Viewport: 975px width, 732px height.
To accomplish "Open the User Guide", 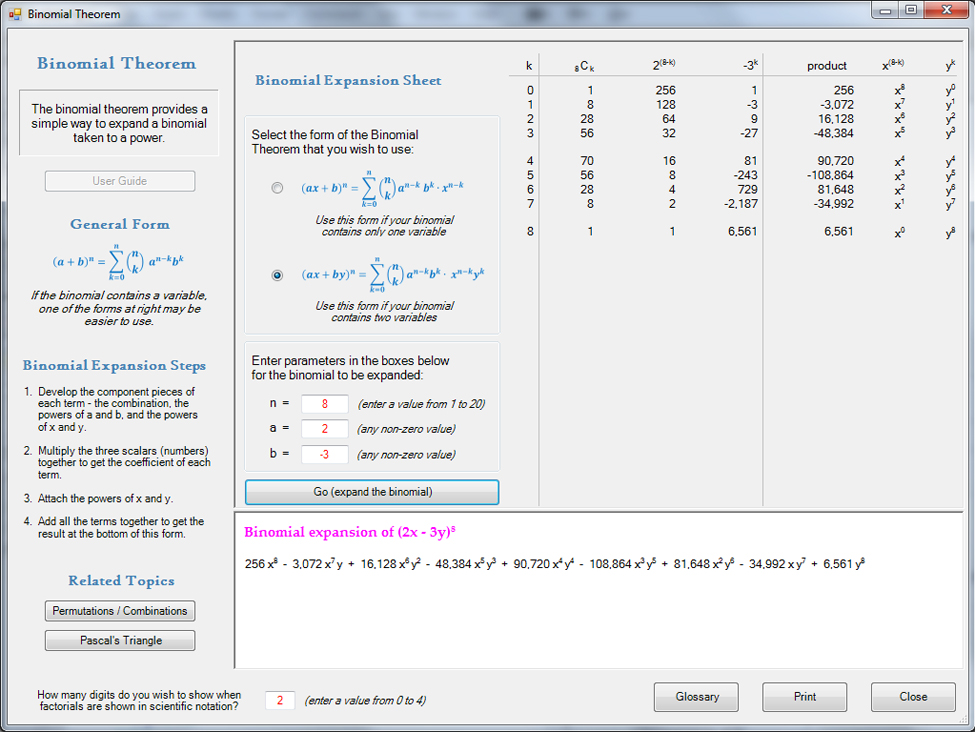I will [120, 181].
